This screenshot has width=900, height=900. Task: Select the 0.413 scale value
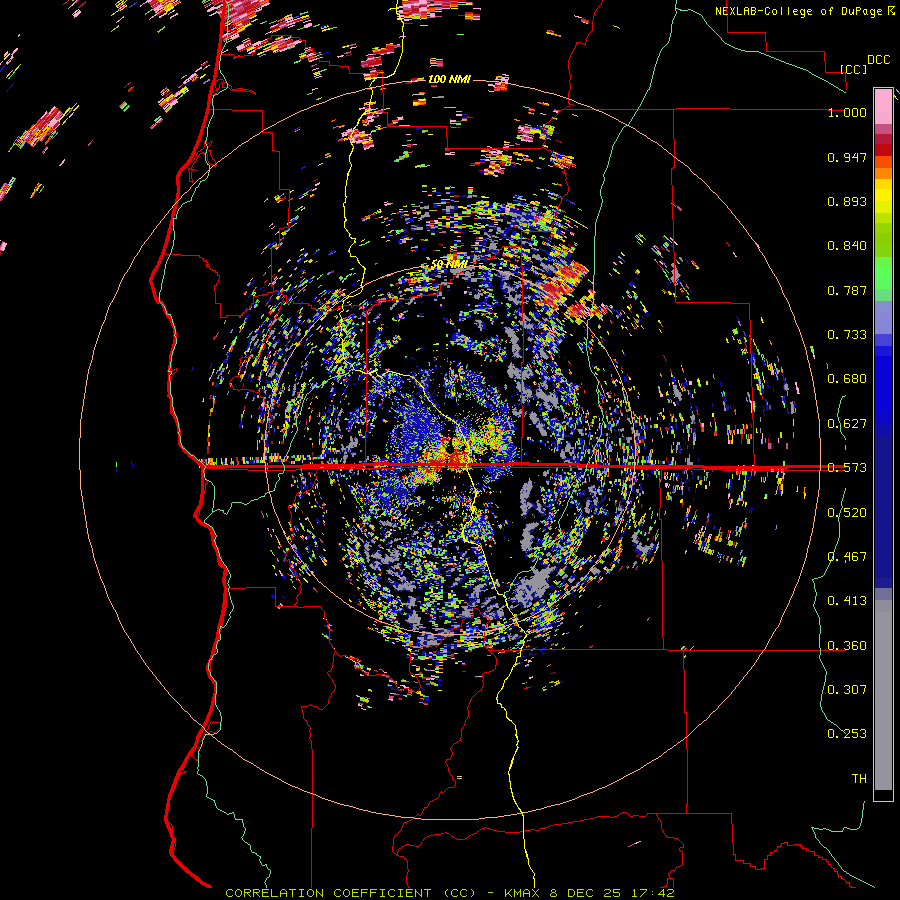(x=847, y=601)
